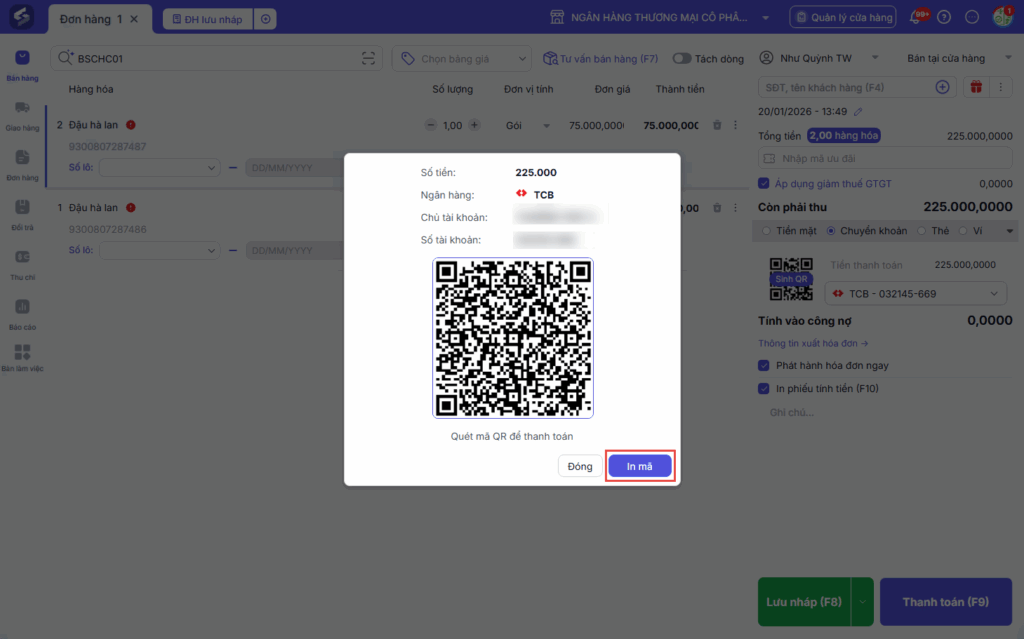
Task: Delete row 2 Đậu hà lan item
Action: coord(717,125)
